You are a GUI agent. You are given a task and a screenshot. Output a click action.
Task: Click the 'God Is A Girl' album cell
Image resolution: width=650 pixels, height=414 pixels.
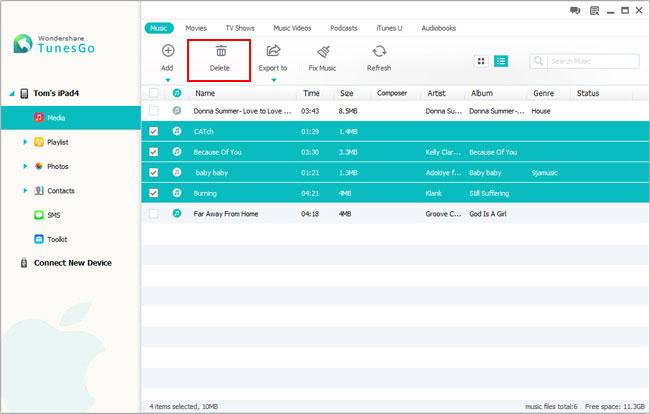(488, 214)
